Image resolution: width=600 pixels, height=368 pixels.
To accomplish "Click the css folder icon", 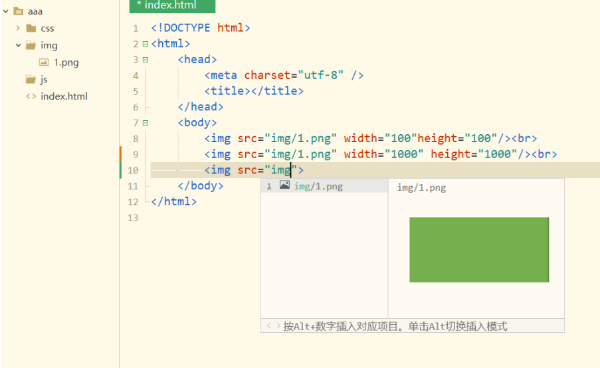I will coord(31,28).
